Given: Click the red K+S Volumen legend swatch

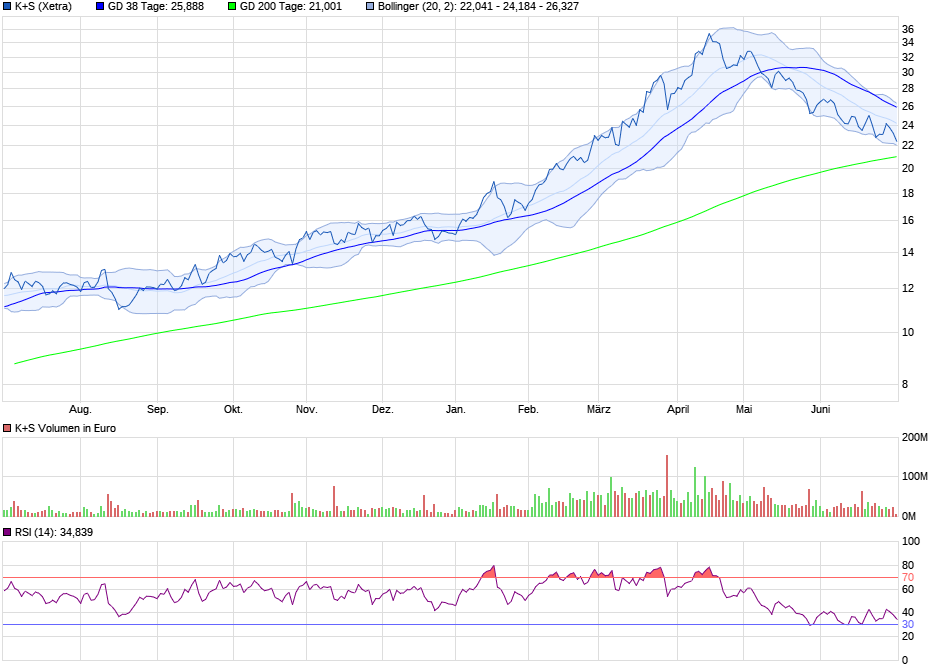Looking at the screenshot, I should tap(7, 428).
